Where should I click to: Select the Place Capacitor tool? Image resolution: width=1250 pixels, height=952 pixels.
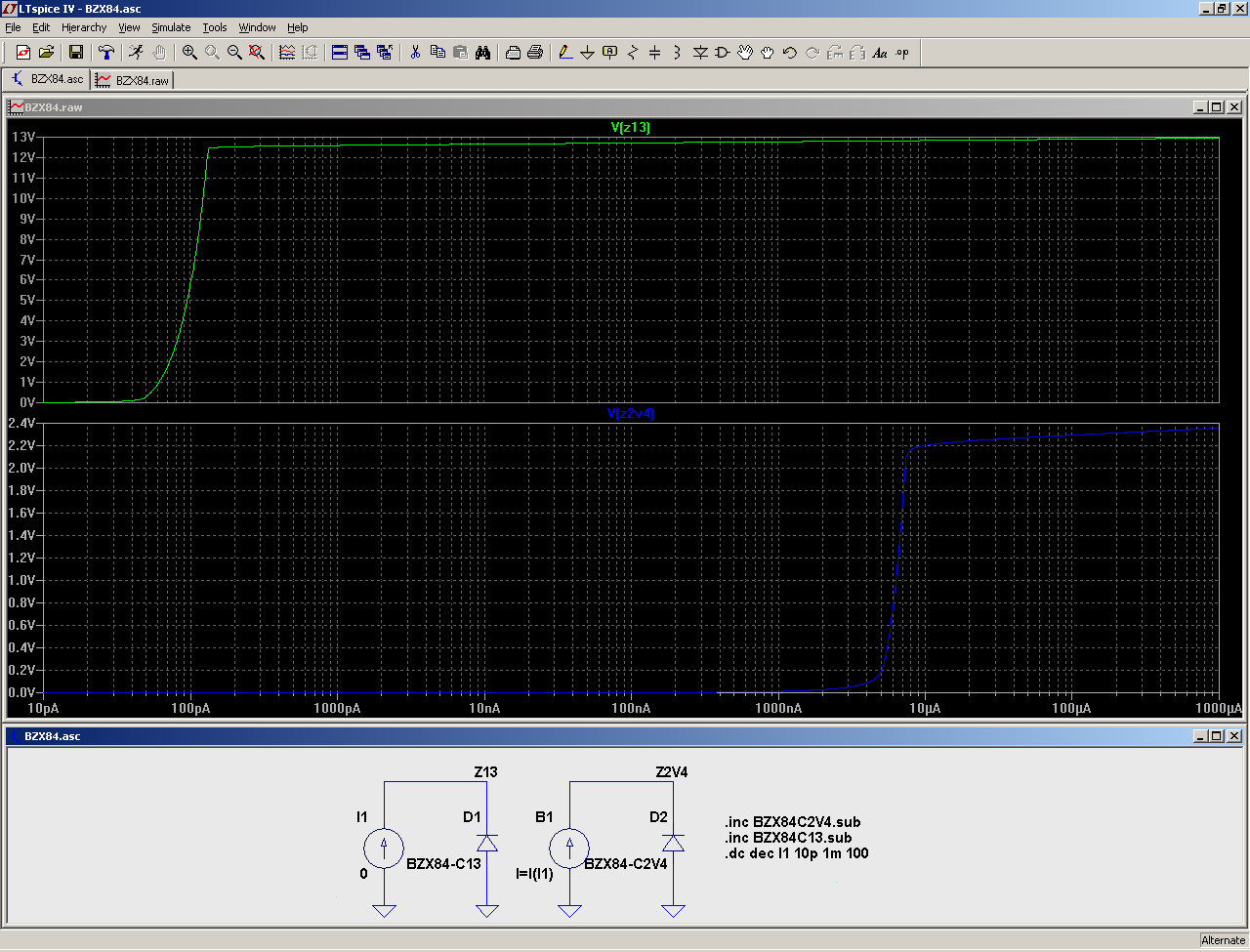[655, 53]
